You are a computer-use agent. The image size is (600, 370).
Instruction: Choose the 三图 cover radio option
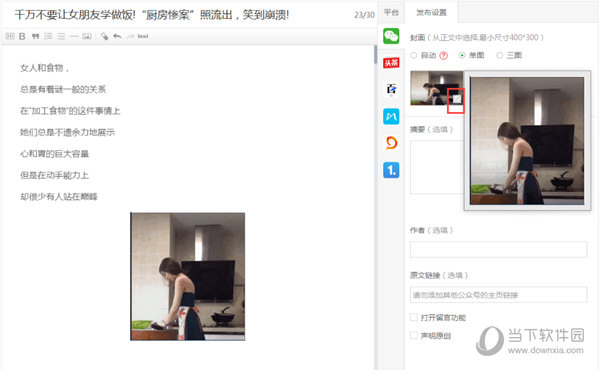500,55
